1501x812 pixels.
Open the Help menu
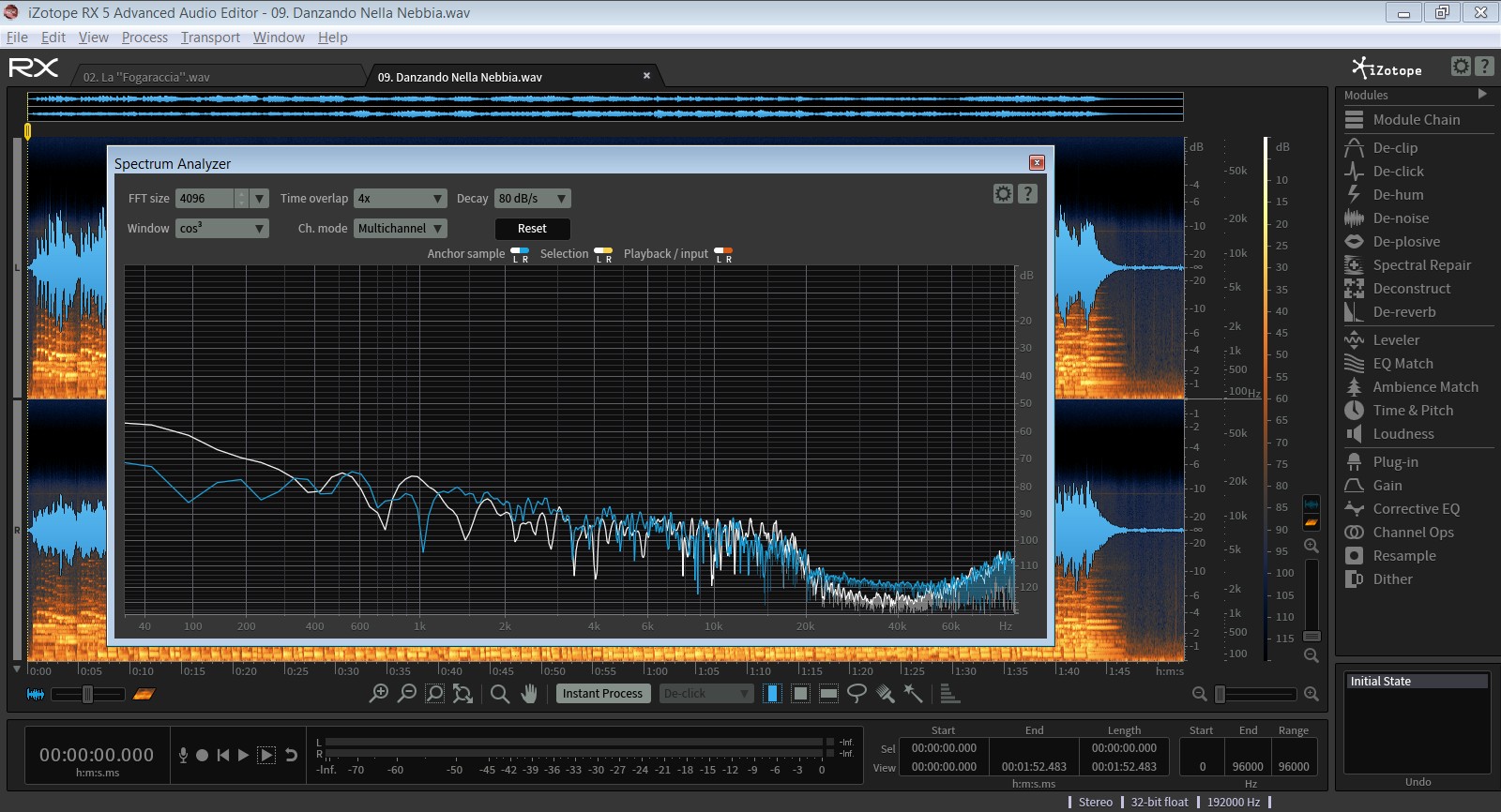332,38
